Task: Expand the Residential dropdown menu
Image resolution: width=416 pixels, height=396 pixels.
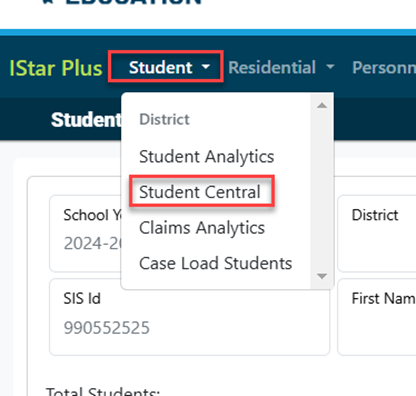Action: [x=281, y=67]
